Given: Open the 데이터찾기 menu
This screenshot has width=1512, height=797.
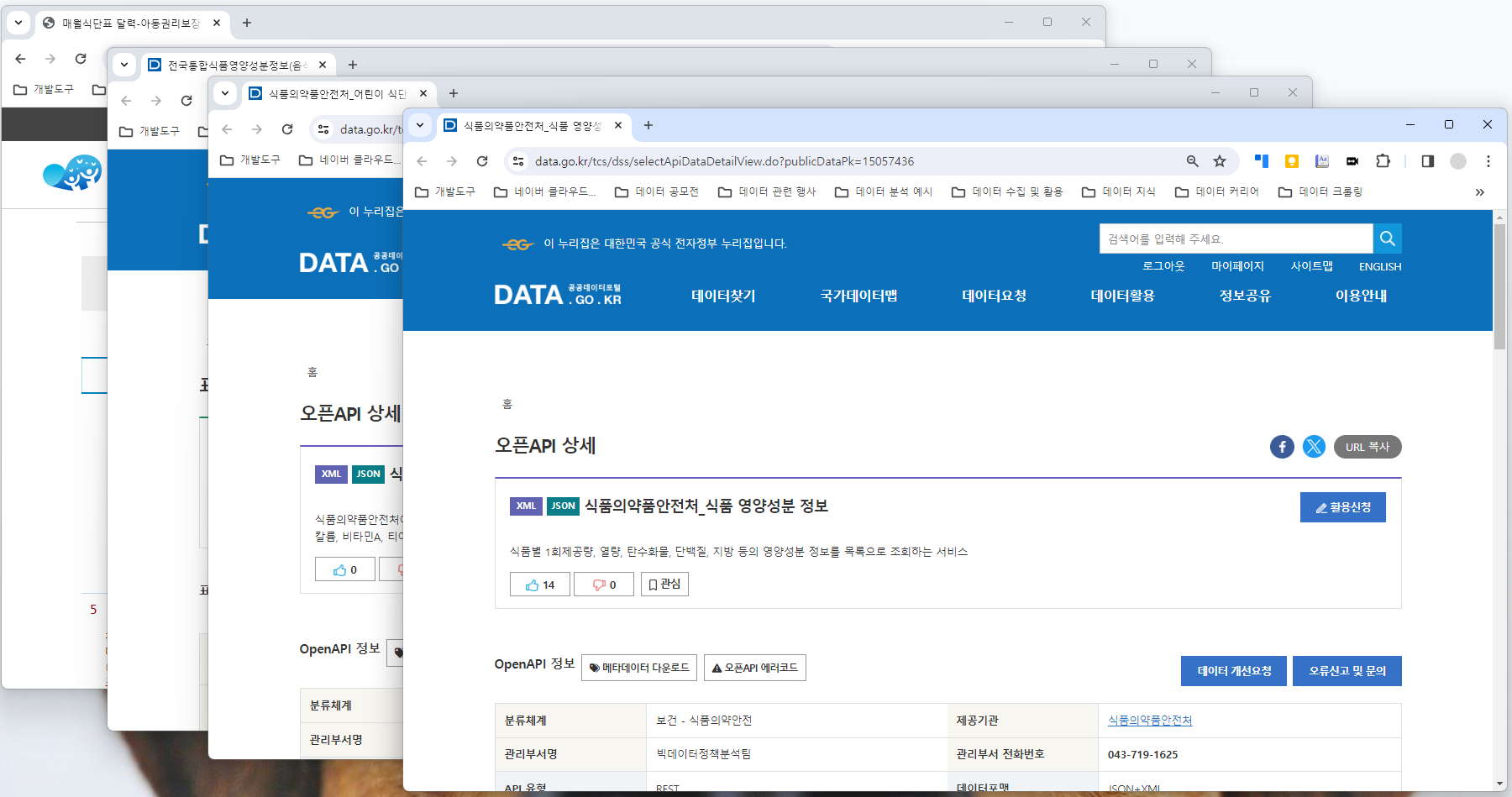Looking at the screenshot, I should click(x=723, y=296).
